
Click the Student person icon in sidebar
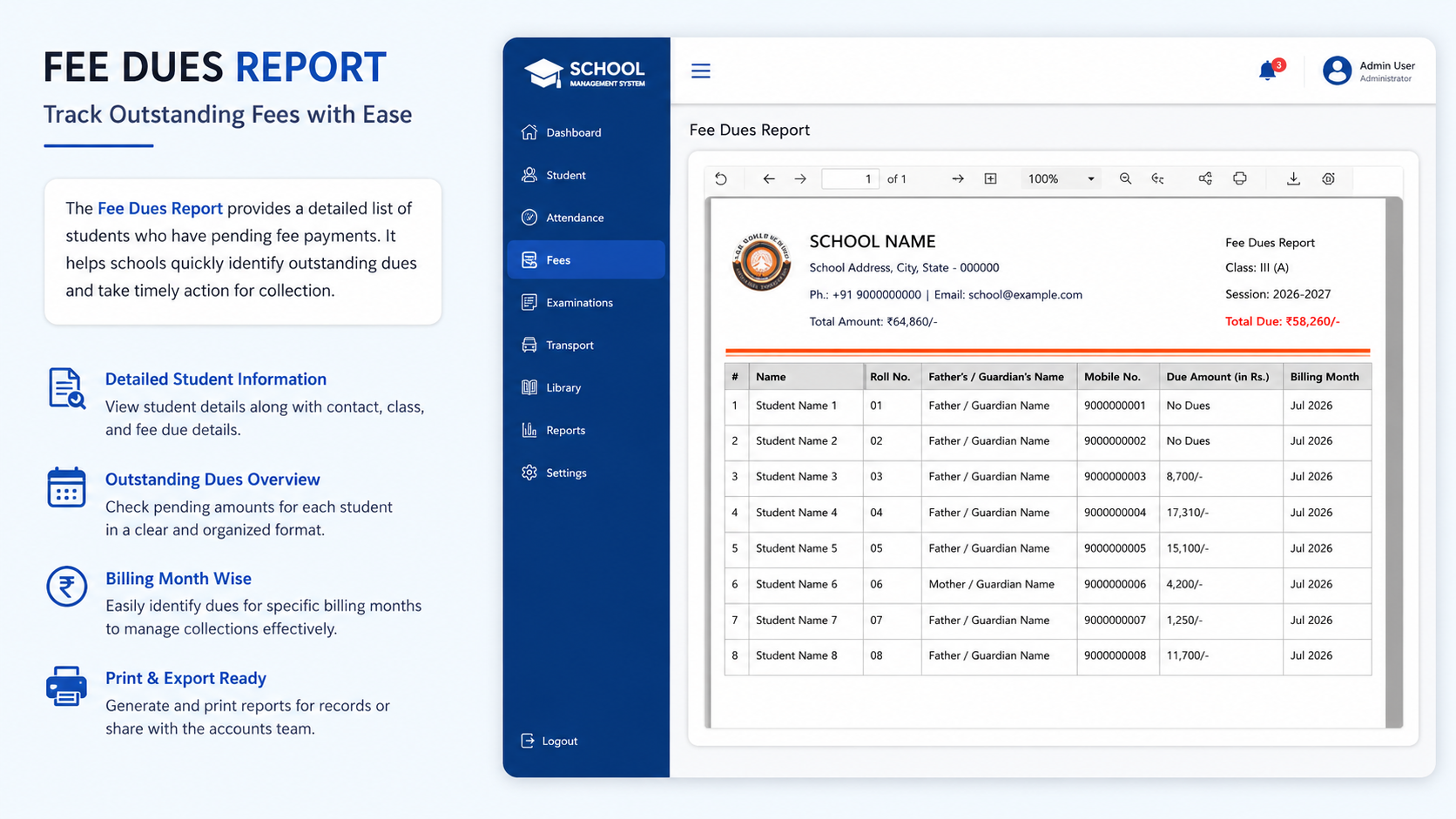(x=529, y=175)
